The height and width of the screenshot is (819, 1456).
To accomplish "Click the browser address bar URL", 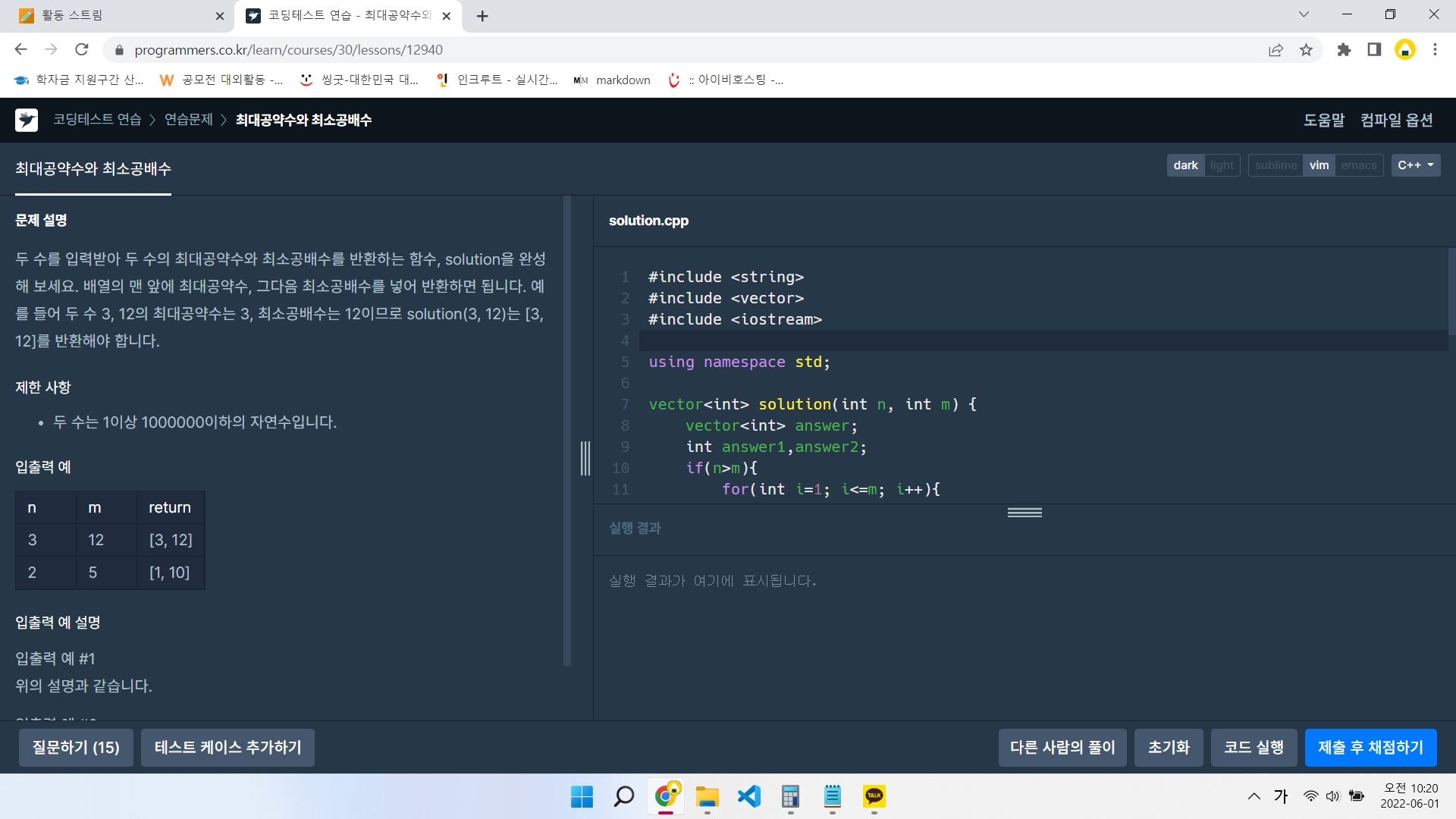I will point(288,50).
